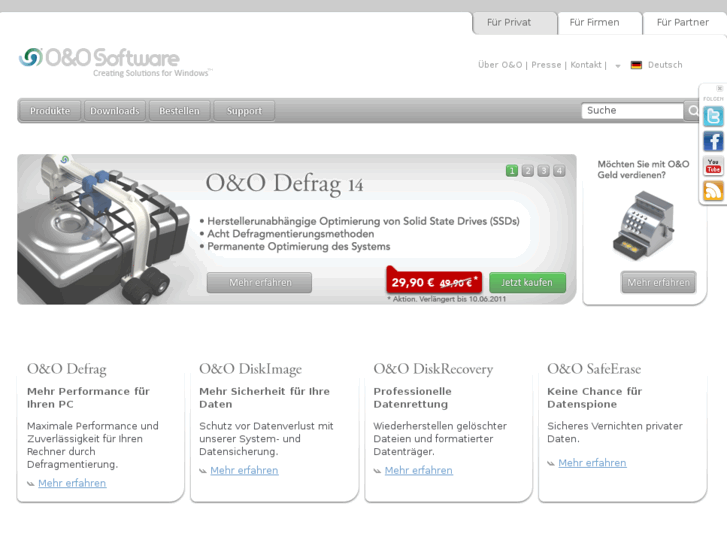The width and height of the screenshot is (727, 545).
Task: Open the language dropdown arrow
Action: (x=618, y=66)
